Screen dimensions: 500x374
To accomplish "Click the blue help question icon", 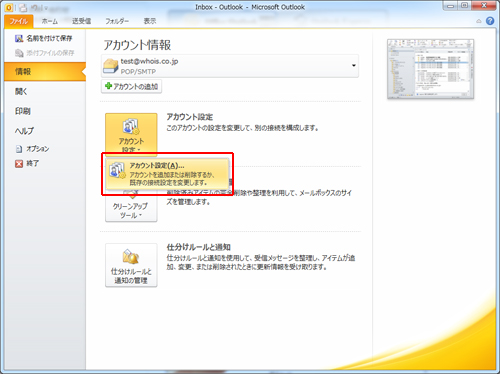I will click(490, 21).
